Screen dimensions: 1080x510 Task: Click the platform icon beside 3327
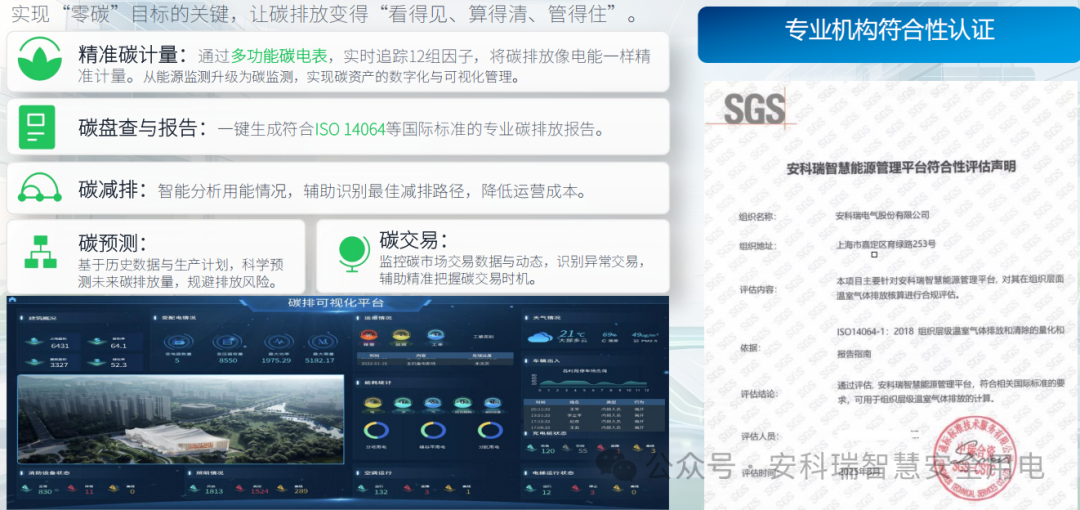36,361
